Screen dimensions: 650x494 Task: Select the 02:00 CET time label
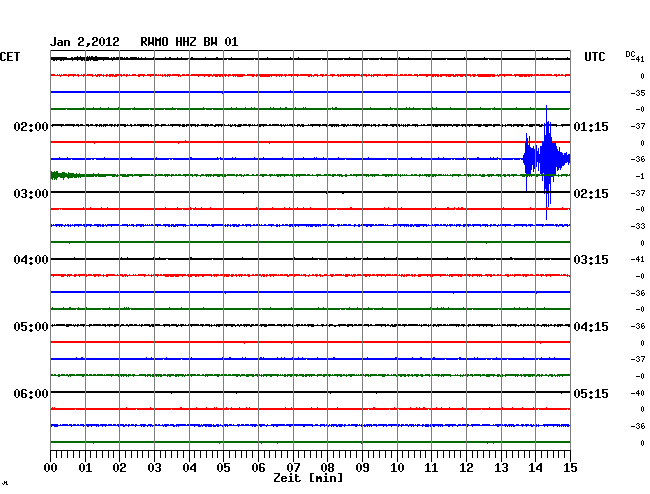31,126
